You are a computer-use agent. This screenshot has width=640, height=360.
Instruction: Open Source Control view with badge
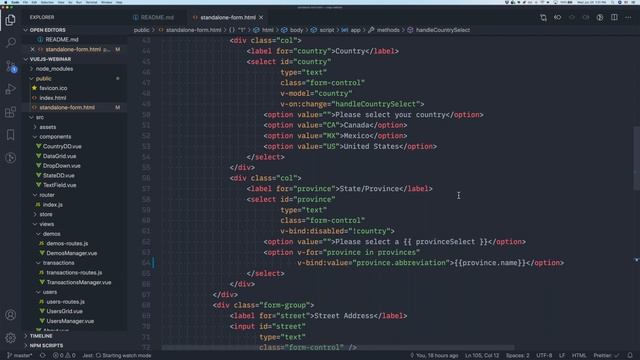[x=11, y=66]
